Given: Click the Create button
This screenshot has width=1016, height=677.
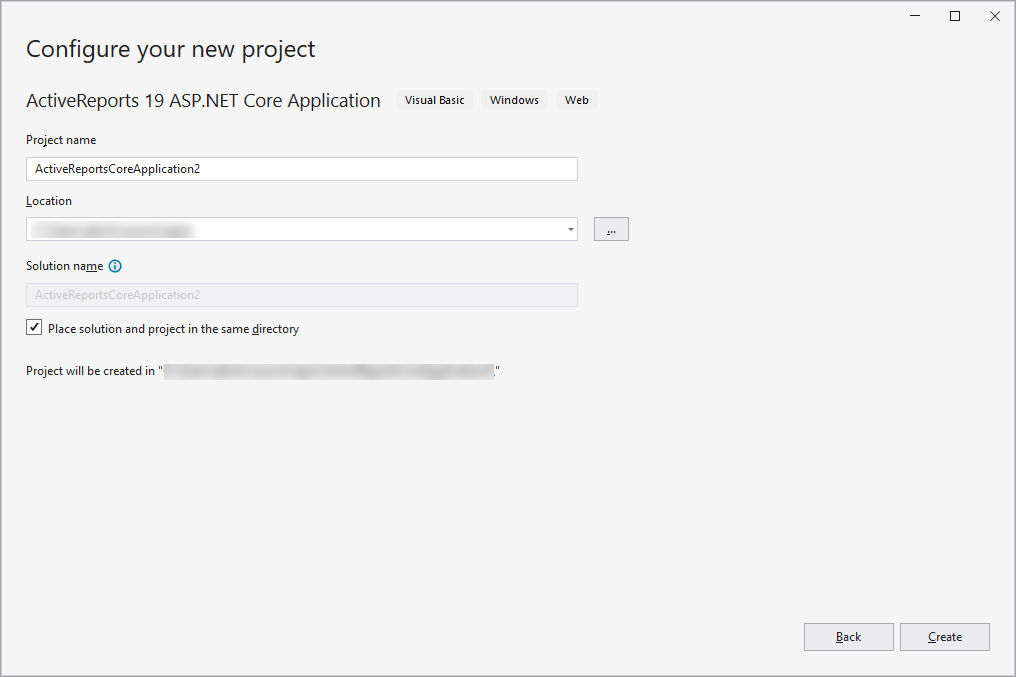Looking at the screenshot, I should [x=945, y=637].
